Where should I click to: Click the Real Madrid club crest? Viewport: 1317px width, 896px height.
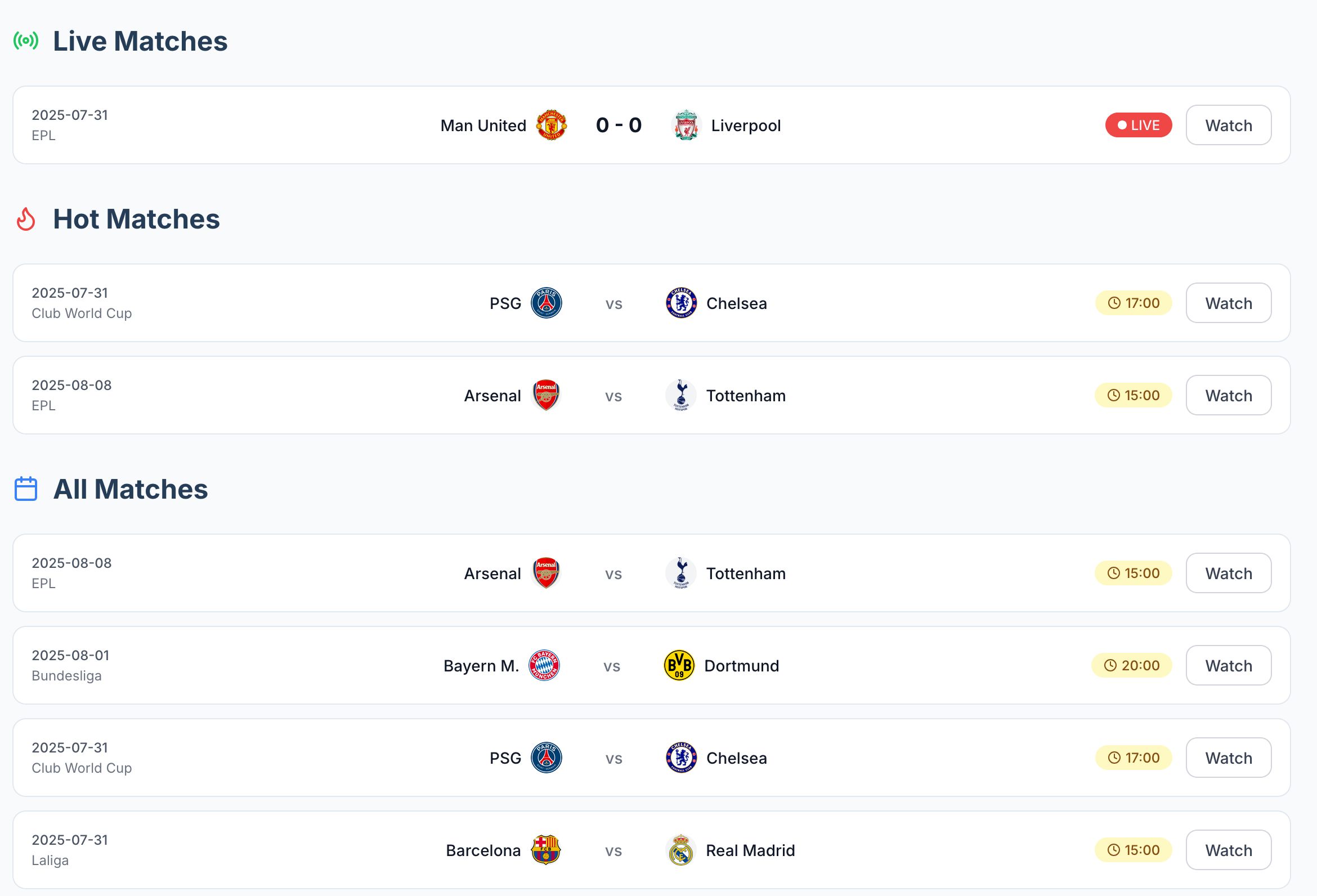pos(680,850)
